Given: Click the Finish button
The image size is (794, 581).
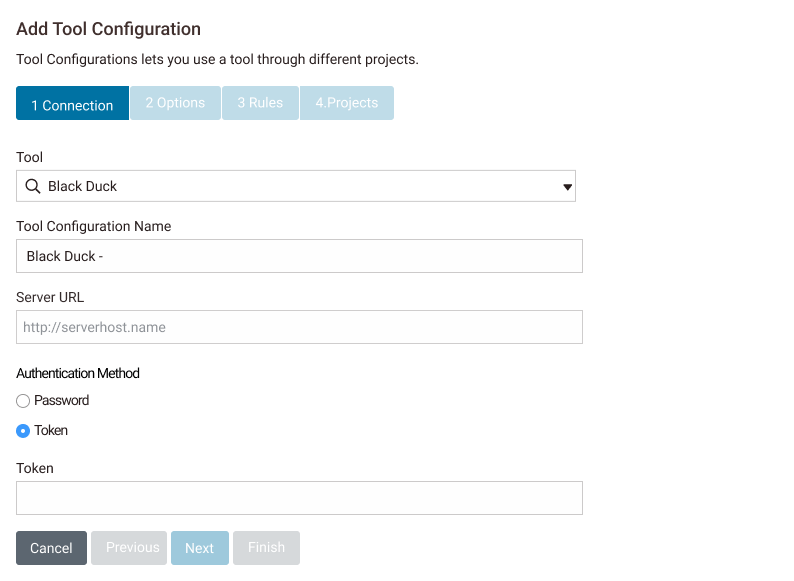Looking at the screenshot, I should point(266,548).
